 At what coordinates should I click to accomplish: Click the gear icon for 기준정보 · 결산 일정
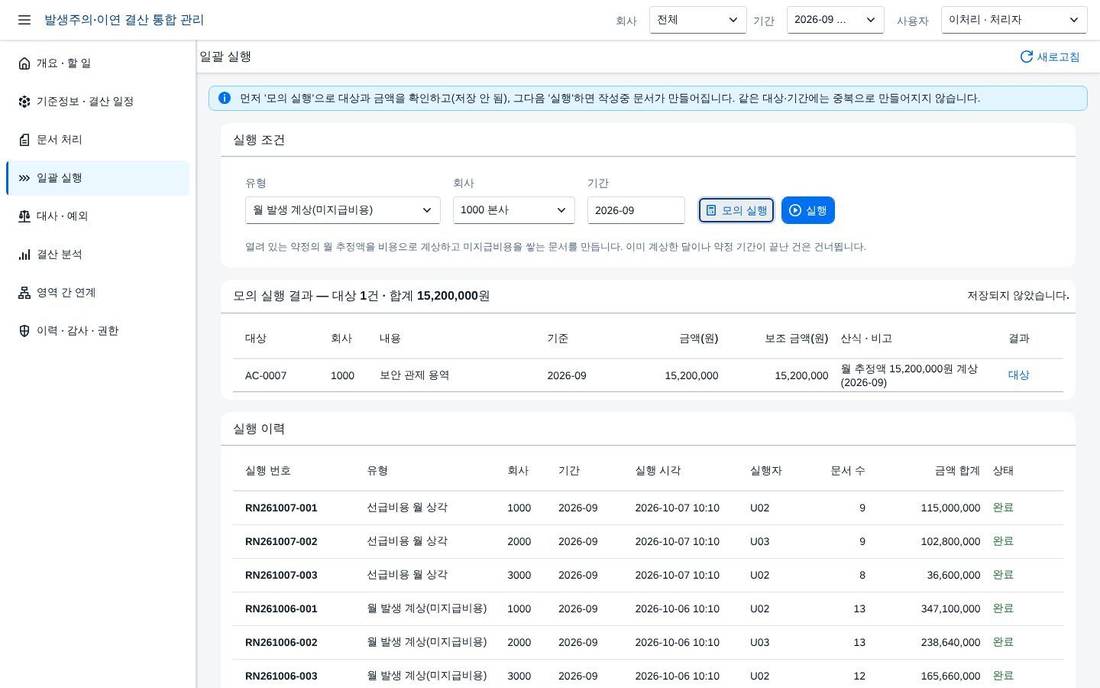[x=25, y=101]
